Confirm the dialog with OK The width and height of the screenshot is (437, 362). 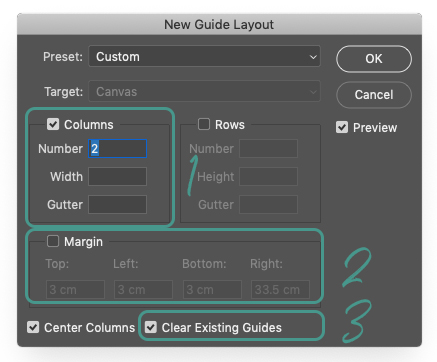(x=374, y=59)
